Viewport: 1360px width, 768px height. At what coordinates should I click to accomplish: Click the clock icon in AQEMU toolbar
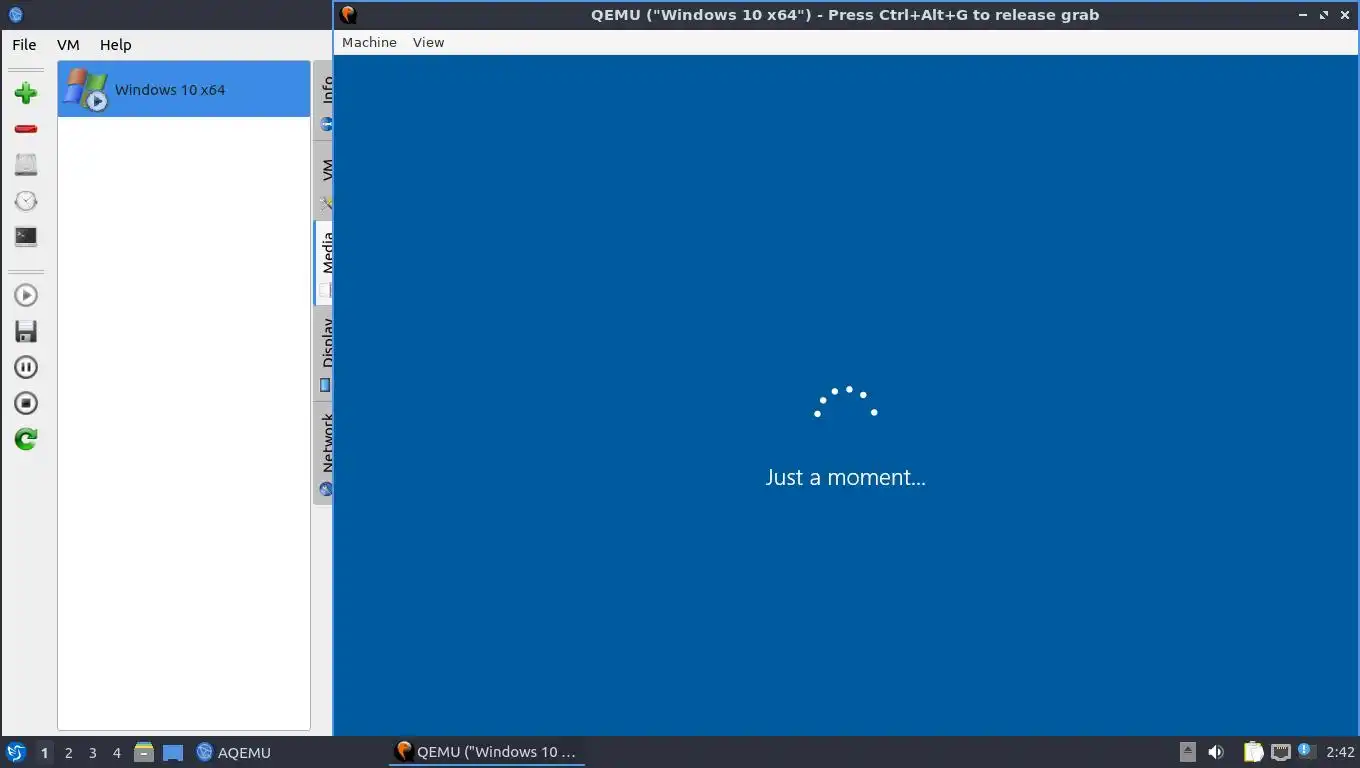click(x=26, y=201)
